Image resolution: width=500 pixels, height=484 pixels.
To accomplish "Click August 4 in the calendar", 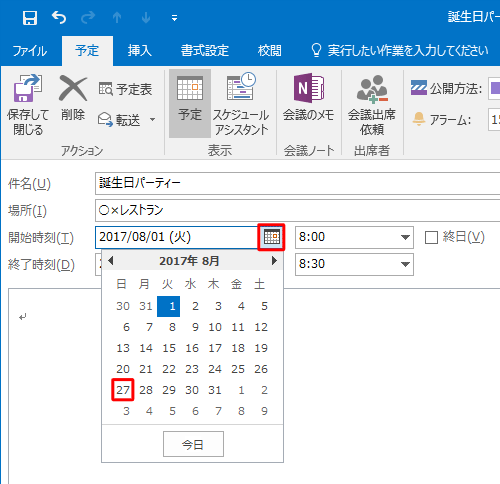I will [241, 306].
